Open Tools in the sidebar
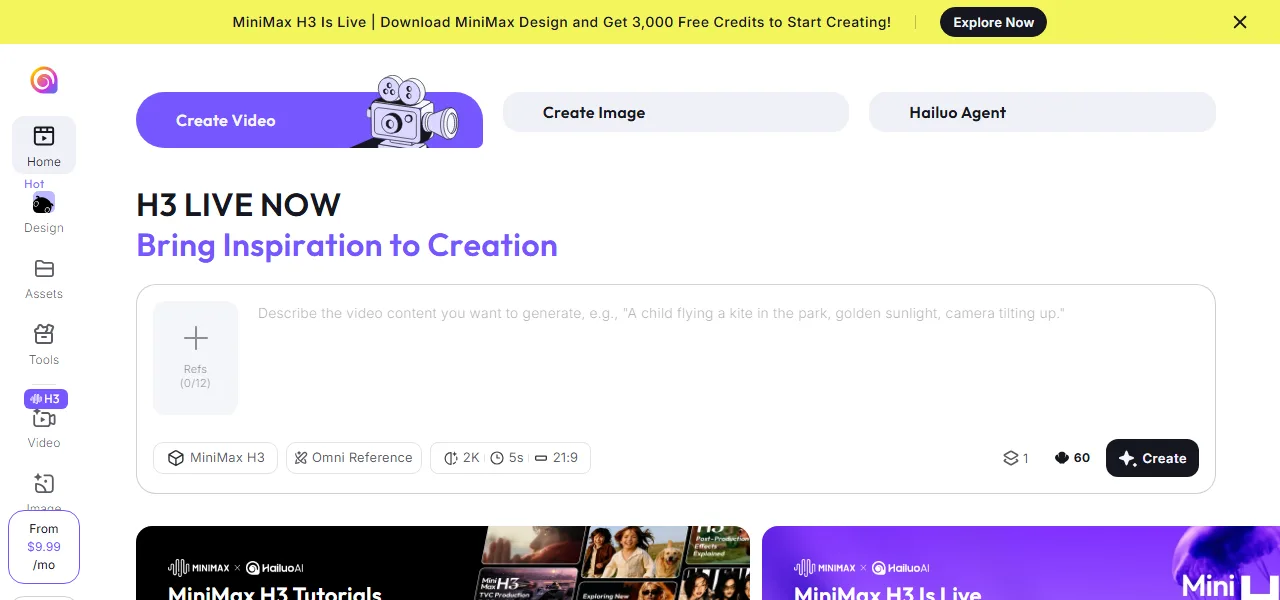1280x600 pixels. (x=44, y=345)
